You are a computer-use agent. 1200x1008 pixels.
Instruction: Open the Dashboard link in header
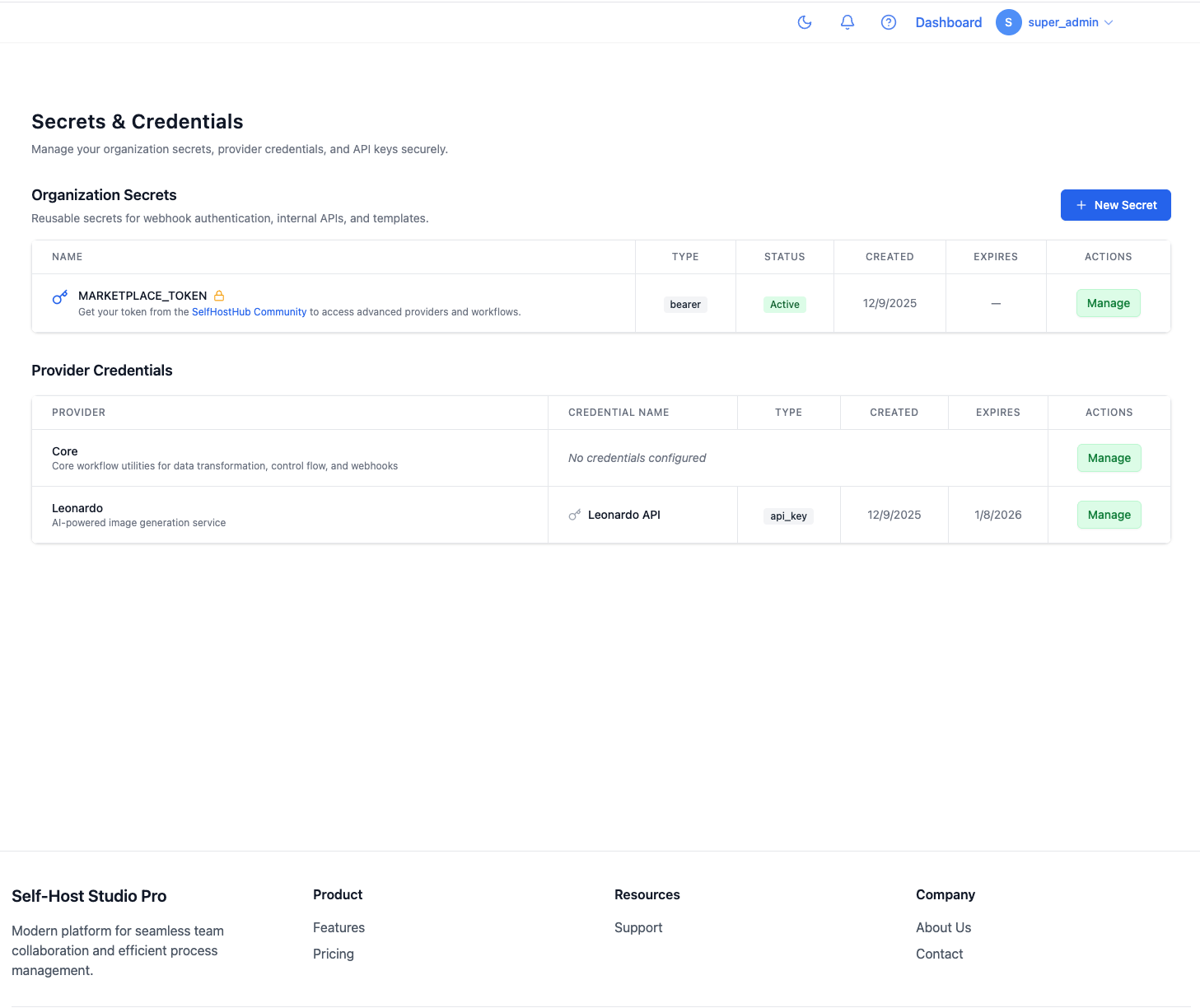point(948,22)
